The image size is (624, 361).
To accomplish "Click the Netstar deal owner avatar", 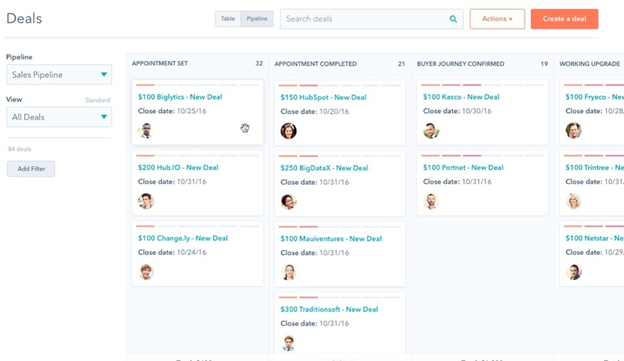I will [x=573, y=272].
